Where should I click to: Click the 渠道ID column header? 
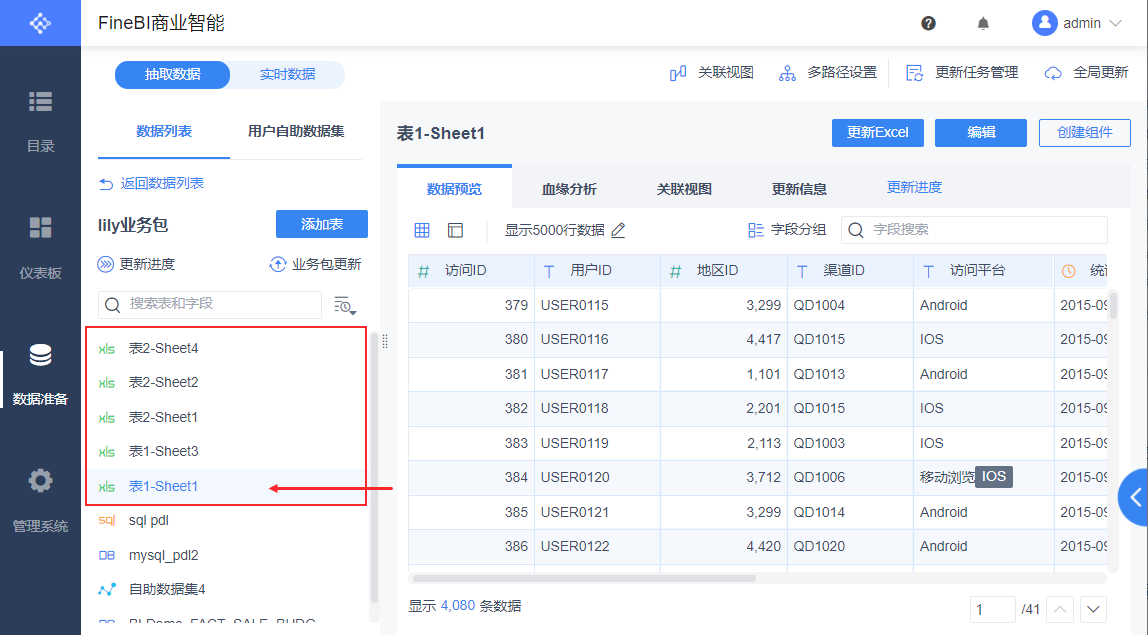[850, 271]
